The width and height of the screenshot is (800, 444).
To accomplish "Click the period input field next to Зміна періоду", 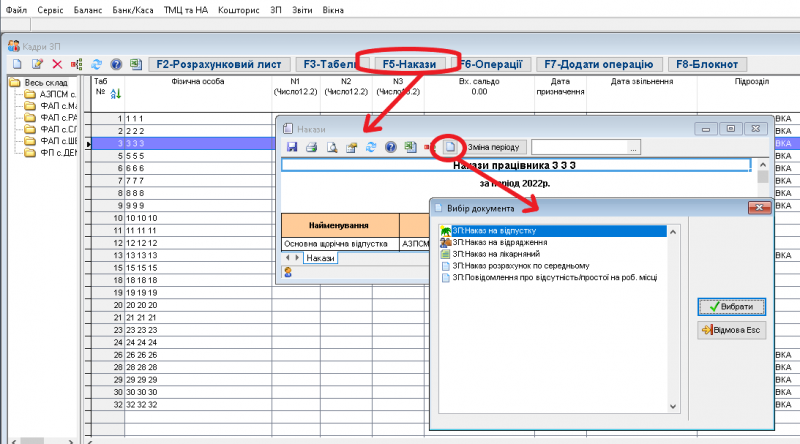I will pyautogui.click(x=578, y=148).
